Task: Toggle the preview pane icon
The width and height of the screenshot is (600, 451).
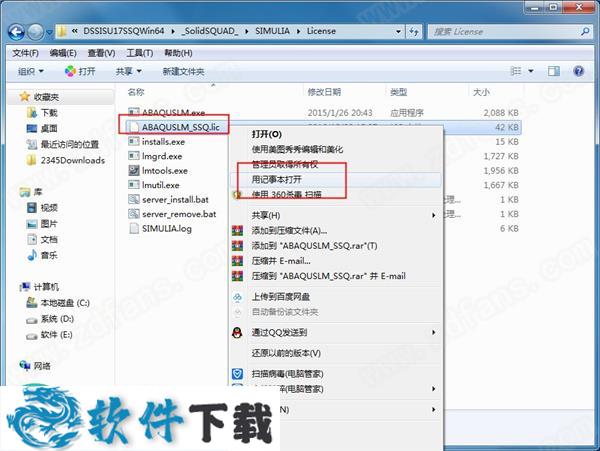Action: (553, 71)
